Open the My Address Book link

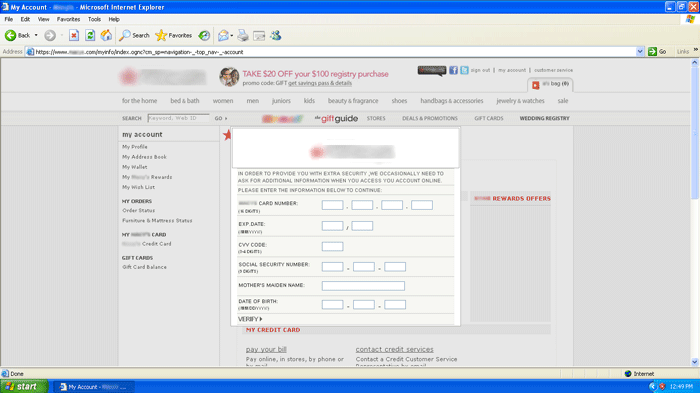pos(144,157)
